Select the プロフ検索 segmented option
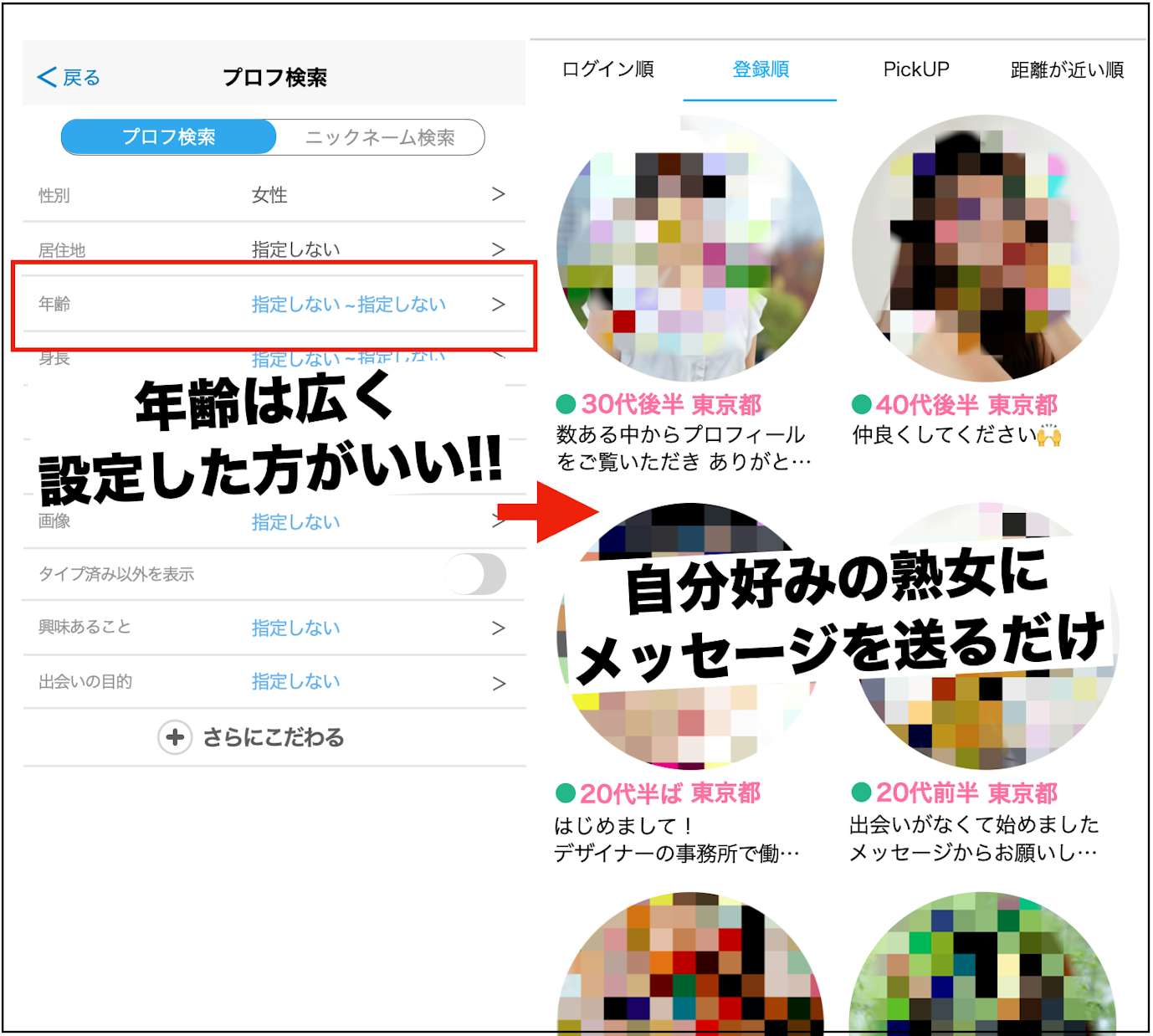Screen dimensions: 1153x1036 point(169,137)
